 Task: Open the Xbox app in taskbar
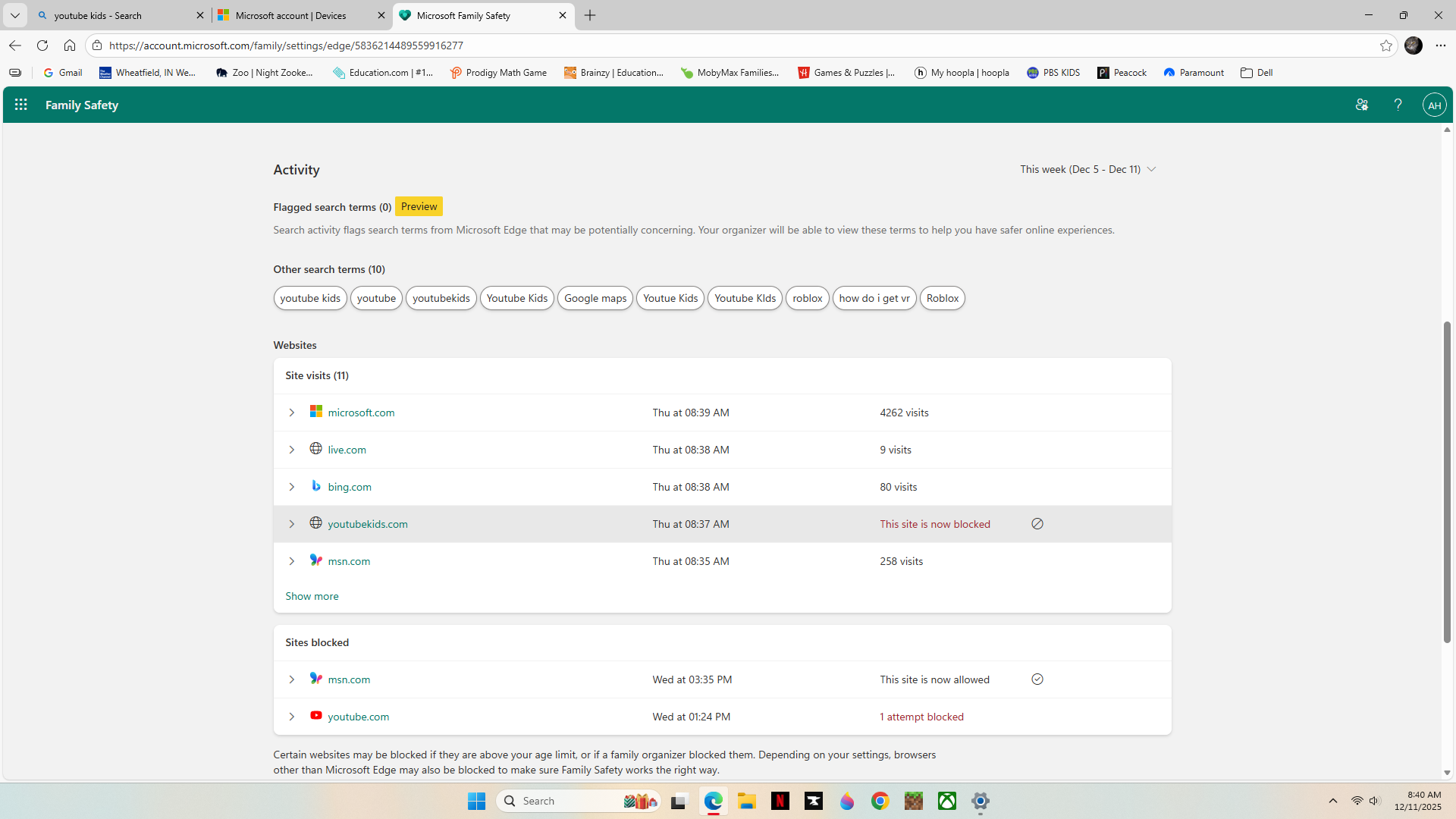tap(947, 801)
